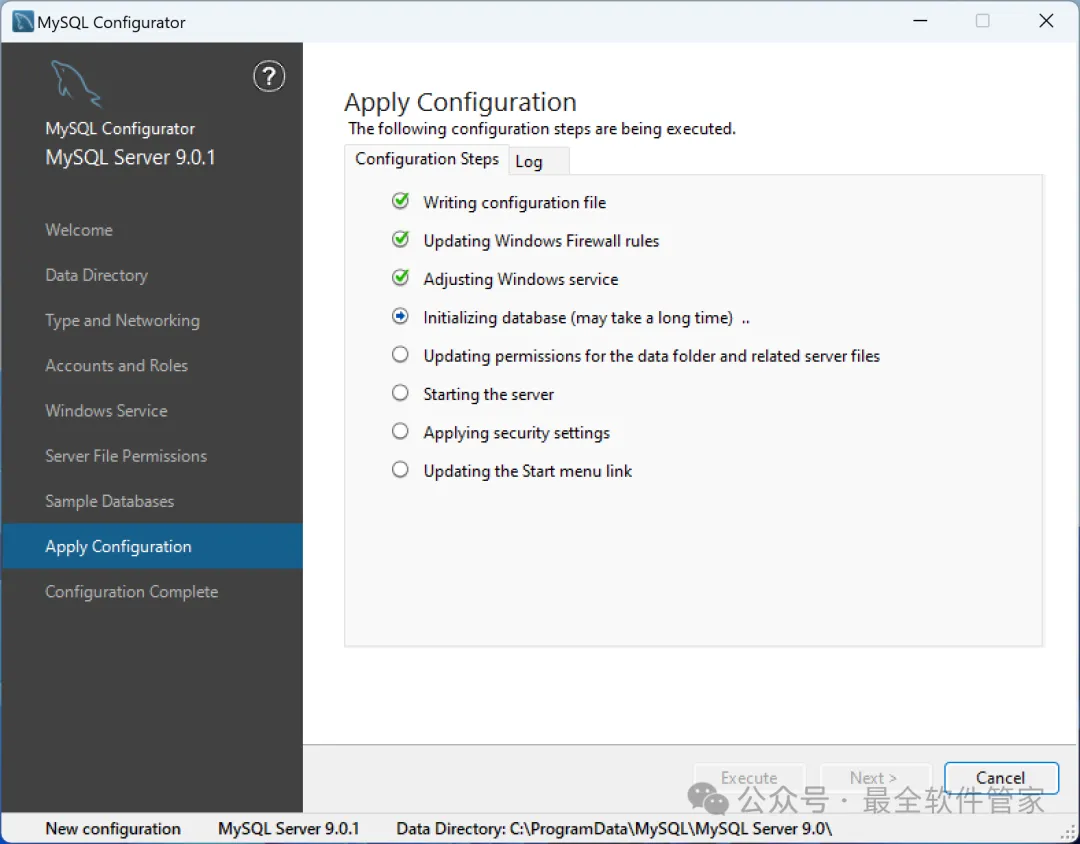Image resolution: width=1080 pixels, height=844 pixels.
Task: Click 'Apply Configuration' page heading
Action: 460,102
